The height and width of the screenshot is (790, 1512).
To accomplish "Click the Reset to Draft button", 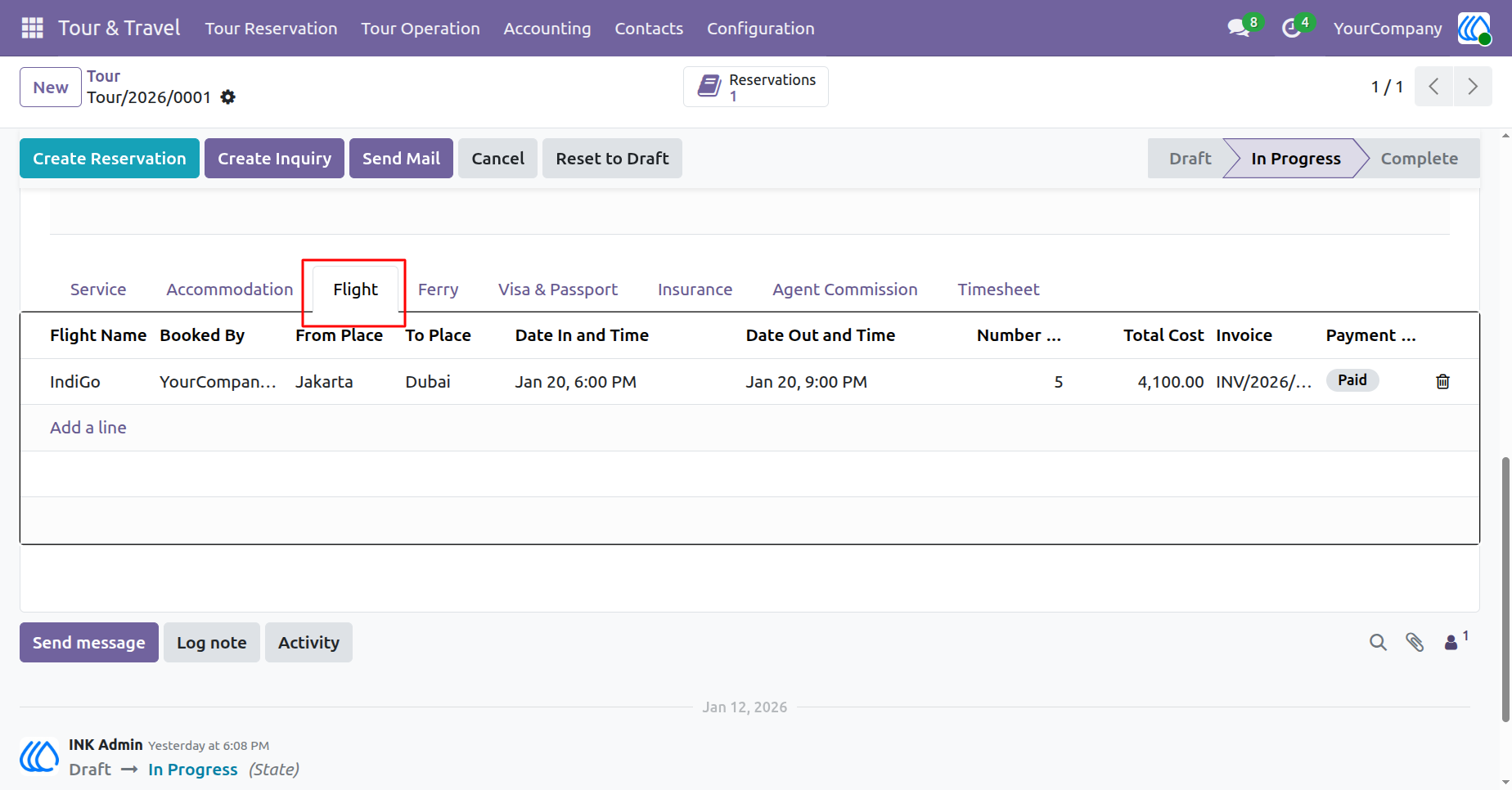I will tap(612, 159).
